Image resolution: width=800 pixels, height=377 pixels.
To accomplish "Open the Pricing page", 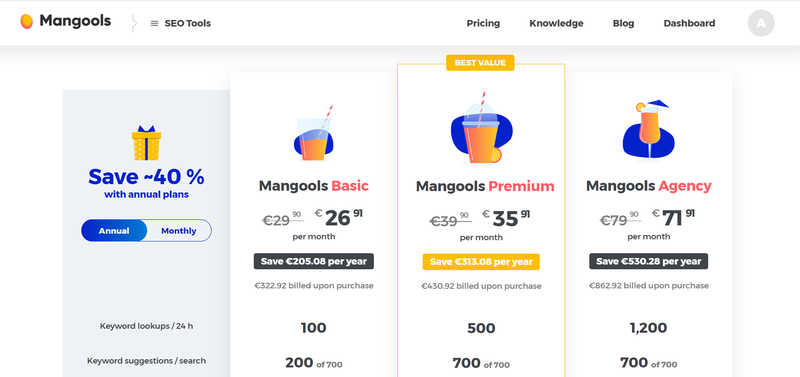I will tap(483, 23).
